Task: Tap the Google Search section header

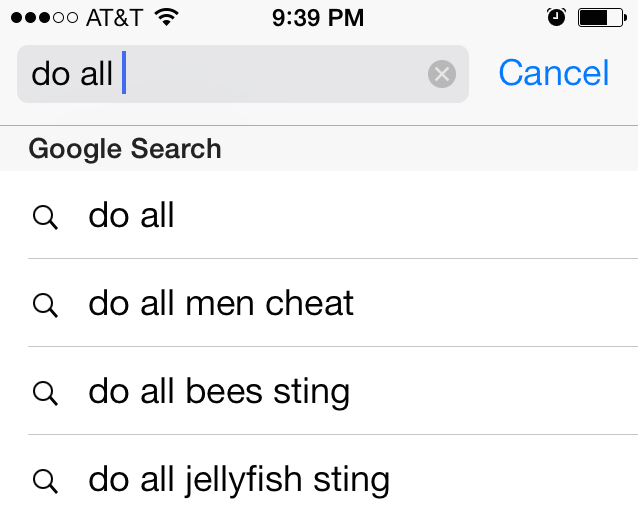Action: click(125, 149)
